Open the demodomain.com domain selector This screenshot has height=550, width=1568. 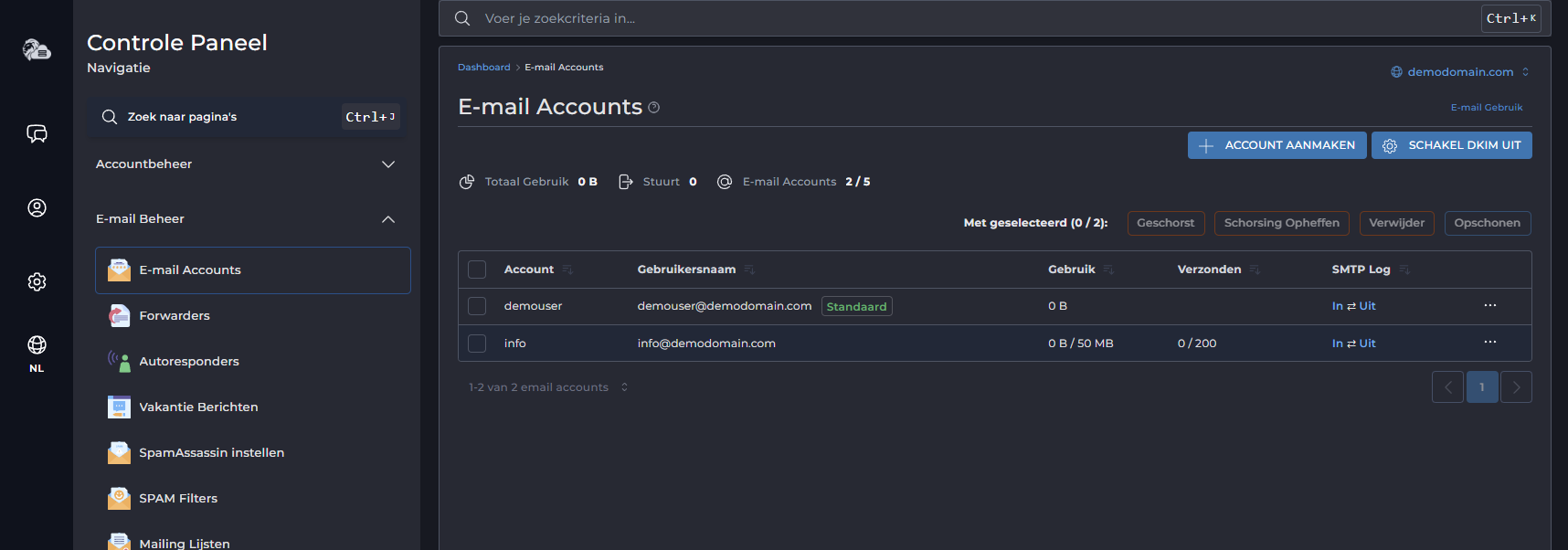tap(1460, 72)
